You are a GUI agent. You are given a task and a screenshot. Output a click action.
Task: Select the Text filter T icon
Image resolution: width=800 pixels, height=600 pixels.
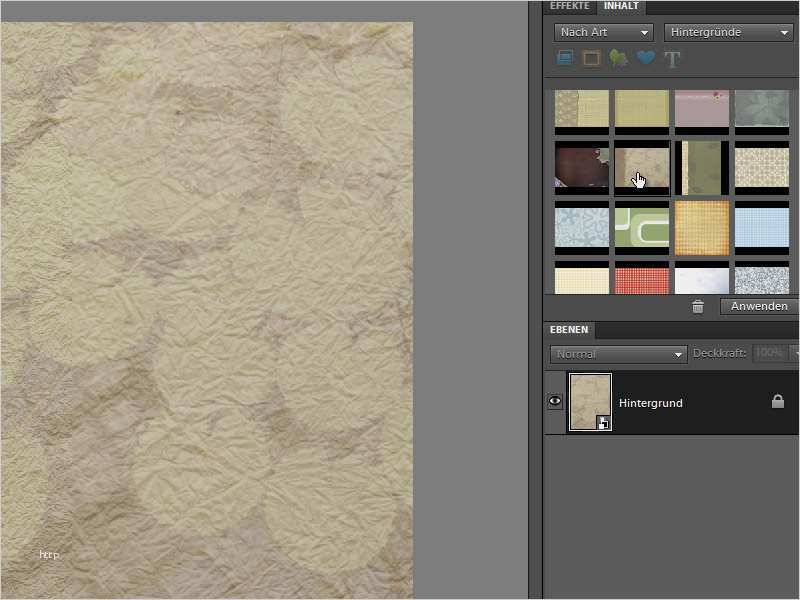(672, 59)
